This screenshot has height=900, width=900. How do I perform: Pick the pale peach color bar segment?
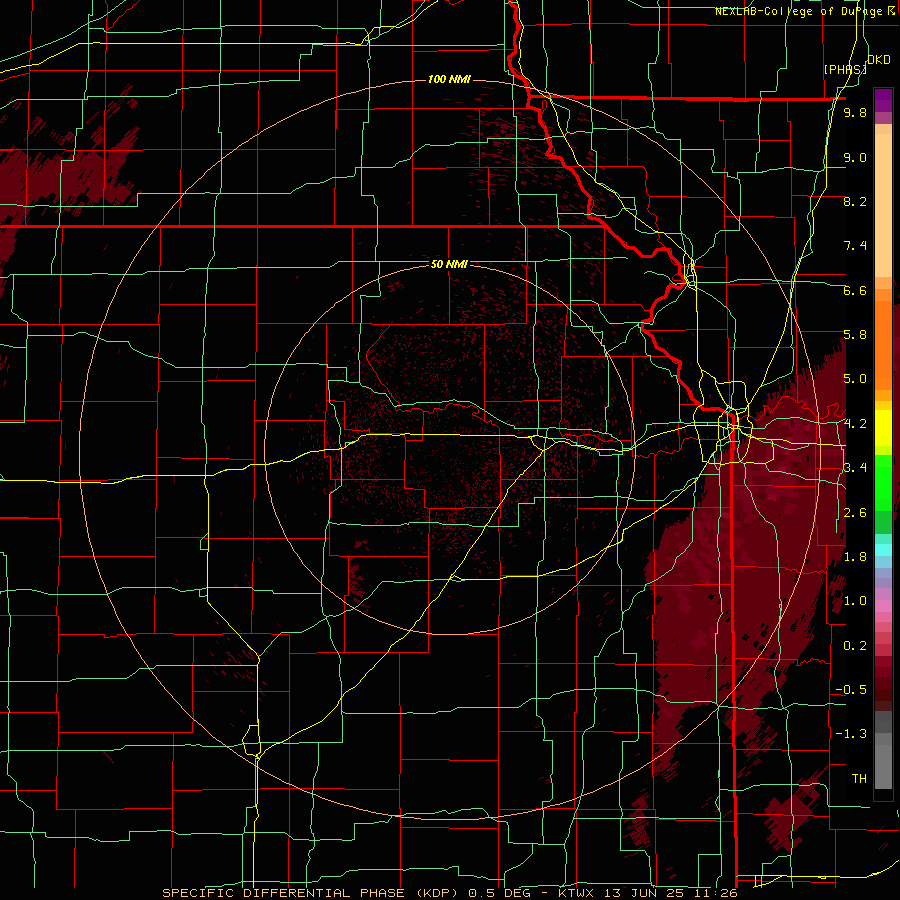coord(883,207)
